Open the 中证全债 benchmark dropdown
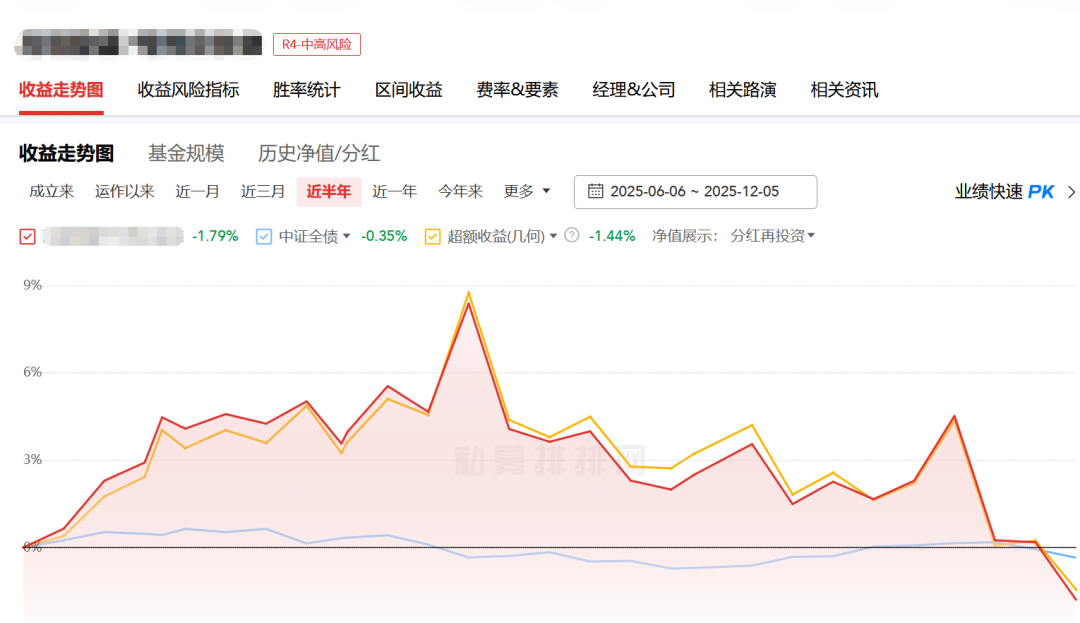Viewport: 1080px width, 623px height. [x=346, y=236]
